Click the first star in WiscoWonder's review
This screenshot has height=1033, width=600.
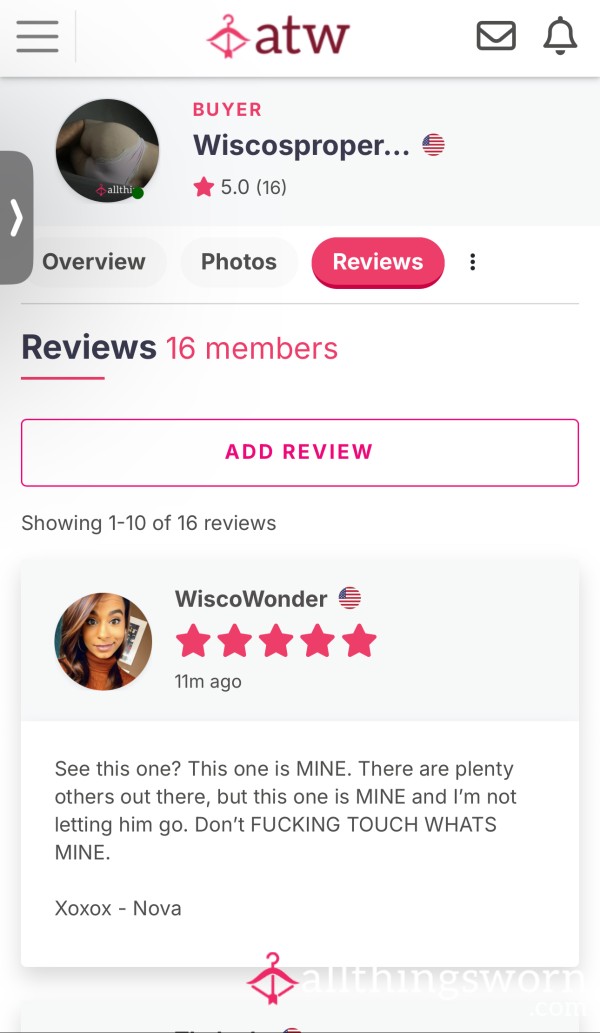pos(193,642)
